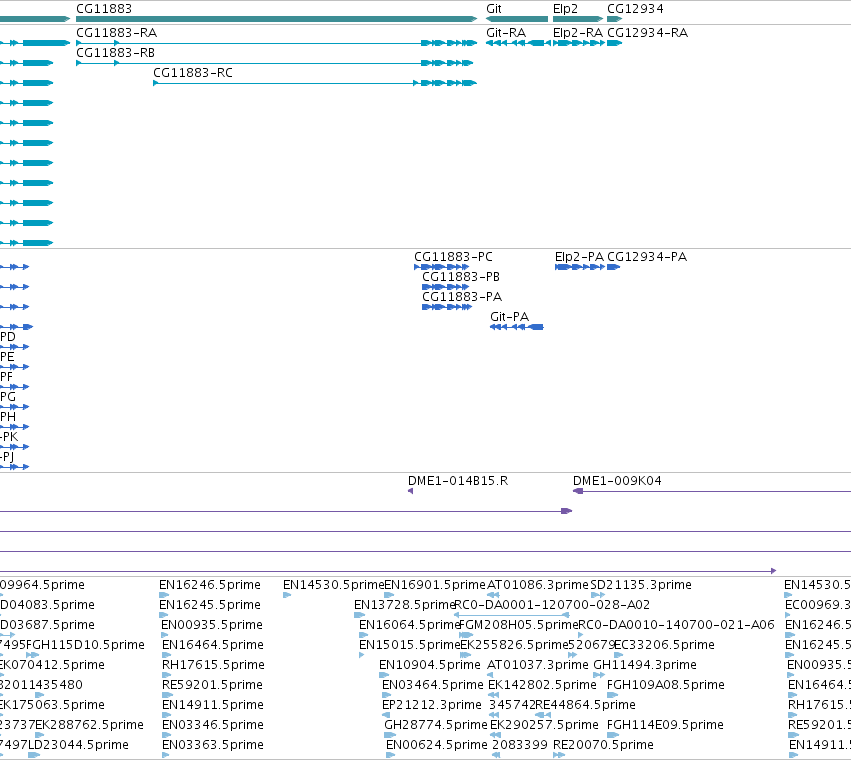Viewport: 851px width, 760px height.
Task: Click the RH17615.5prime EST label in the middle
Action: click(213, 665)
